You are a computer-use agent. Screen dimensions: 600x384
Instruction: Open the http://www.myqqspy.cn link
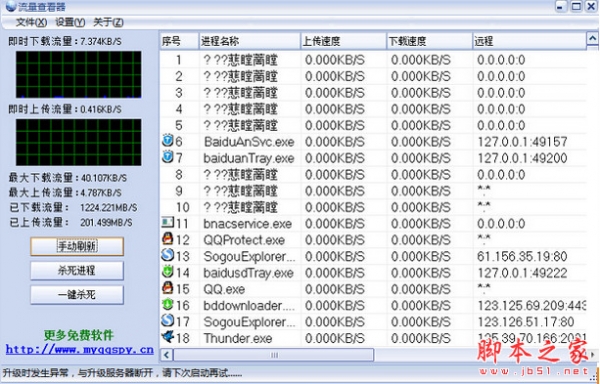coord(80,350)
